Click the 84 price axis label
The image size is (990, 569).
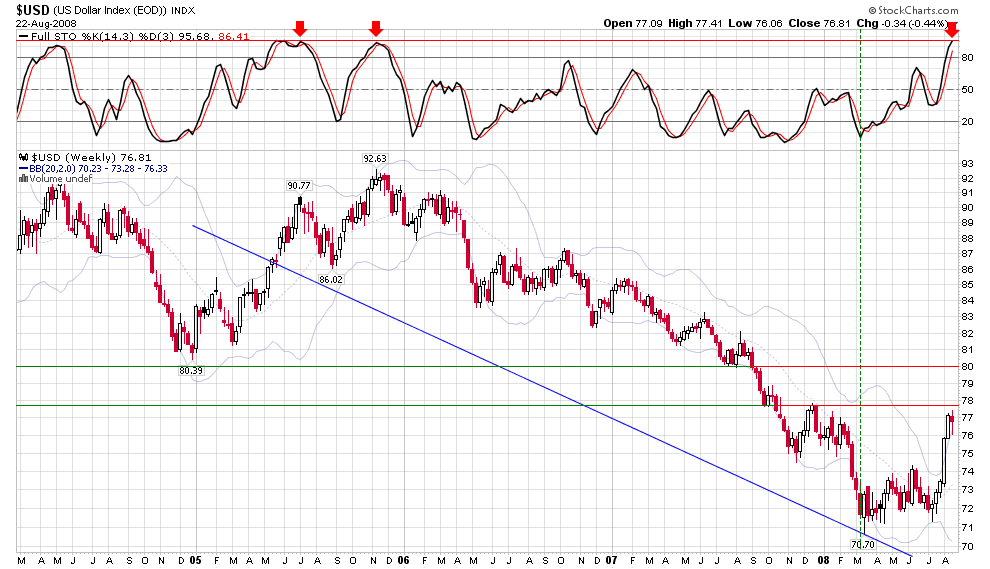967,301
